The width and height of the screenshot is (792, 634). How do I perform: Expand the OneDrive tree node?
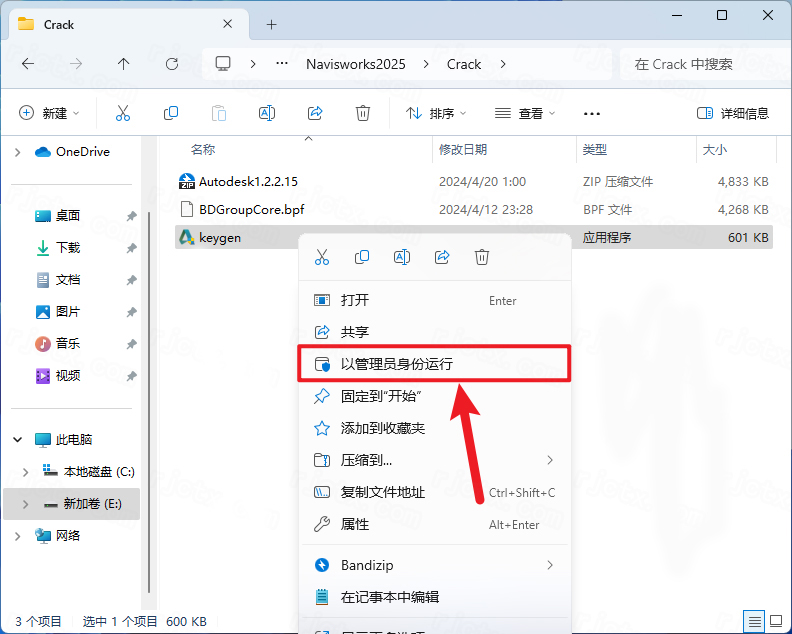tap(18, 152)
